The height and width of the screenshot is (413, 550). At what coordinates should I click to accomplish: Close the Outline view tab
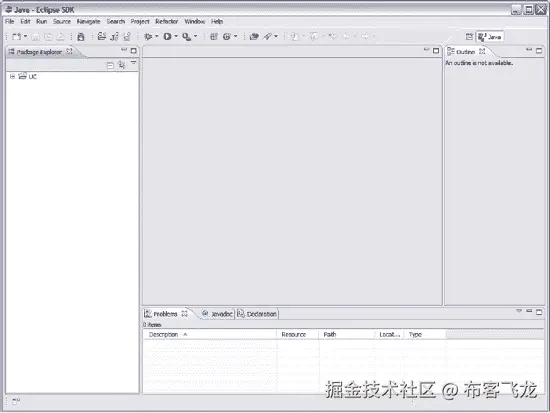click(x=482, y=51)
